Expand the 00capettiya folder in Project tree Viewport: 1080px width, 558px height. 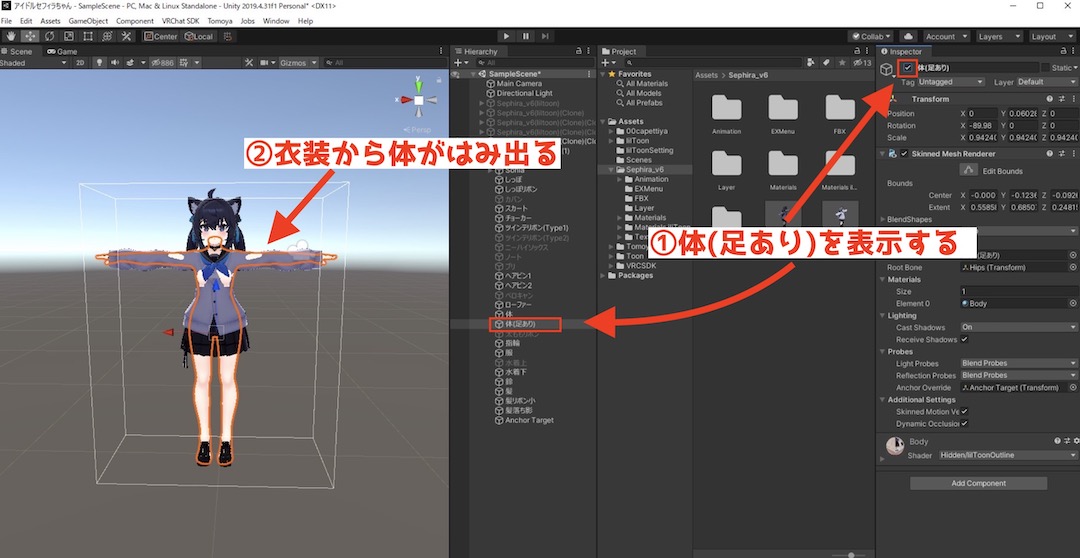click(x=610, y=131)
